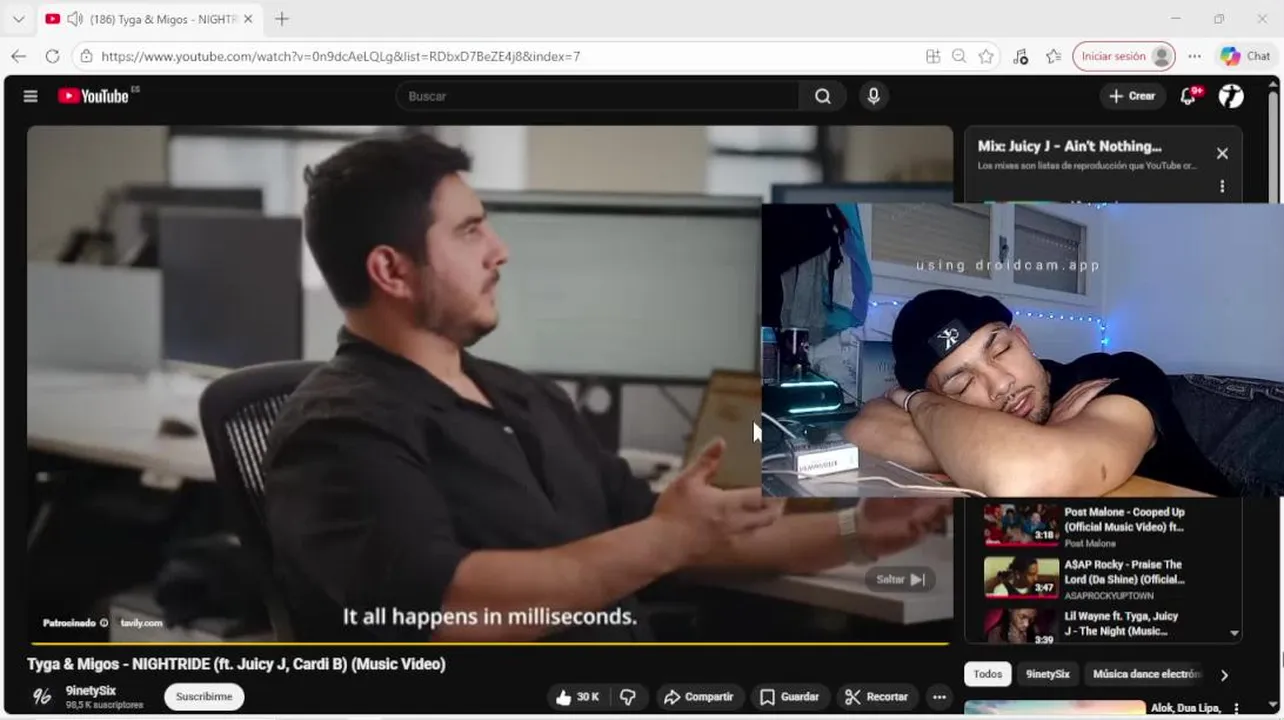Open the tab actions dropdown arrow
The image size is (1284, 720).
click(x=18, y=19)
